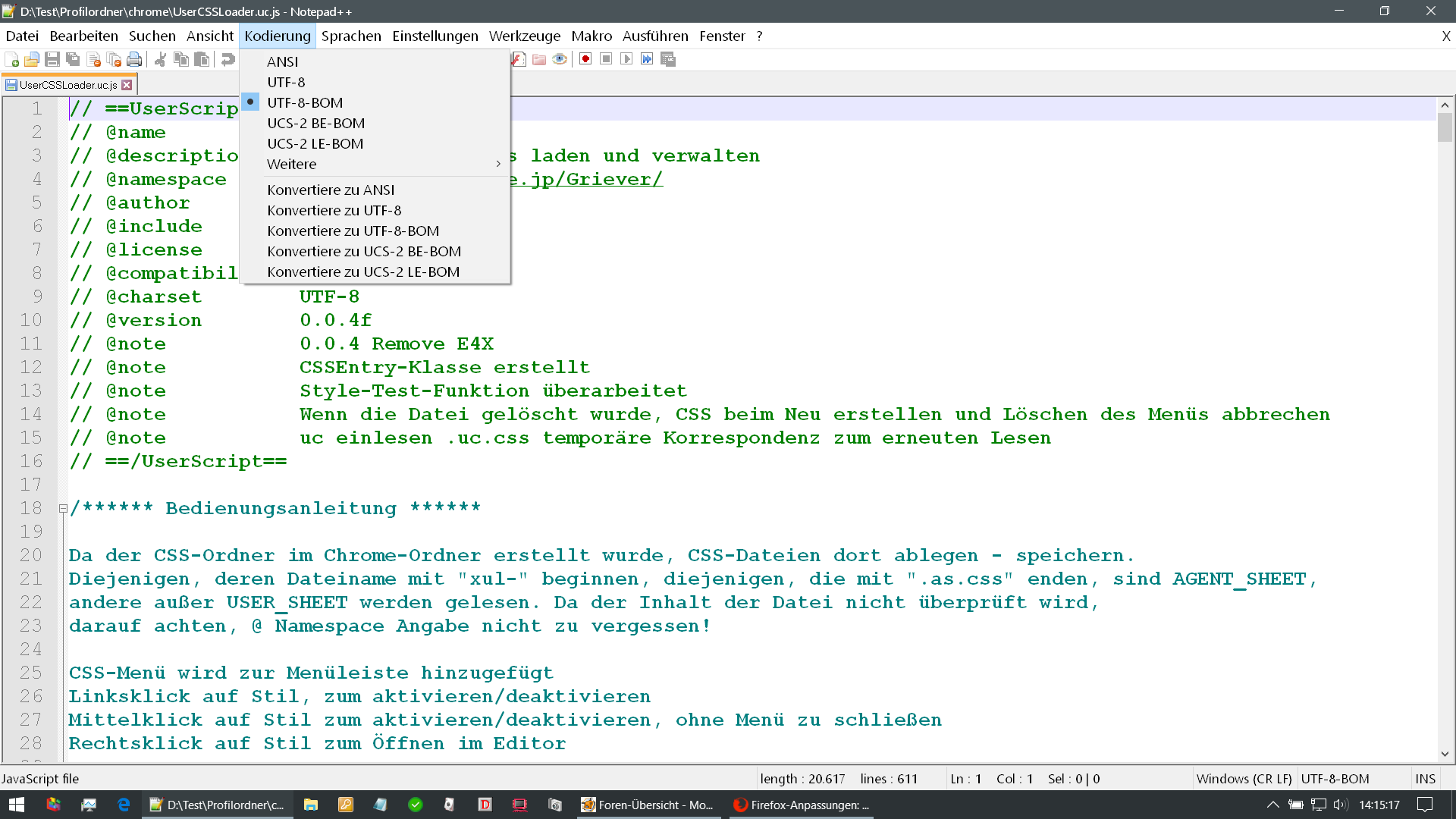Show hidden system tray icons chevron
The height and width of the screenshot is (819, 1456).
(x=1272, y=805)
